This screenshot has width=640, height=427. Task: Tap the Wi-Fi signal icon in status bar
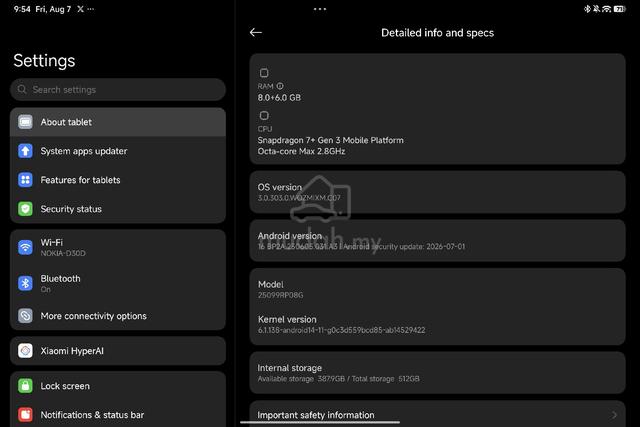tap(607, 9)
